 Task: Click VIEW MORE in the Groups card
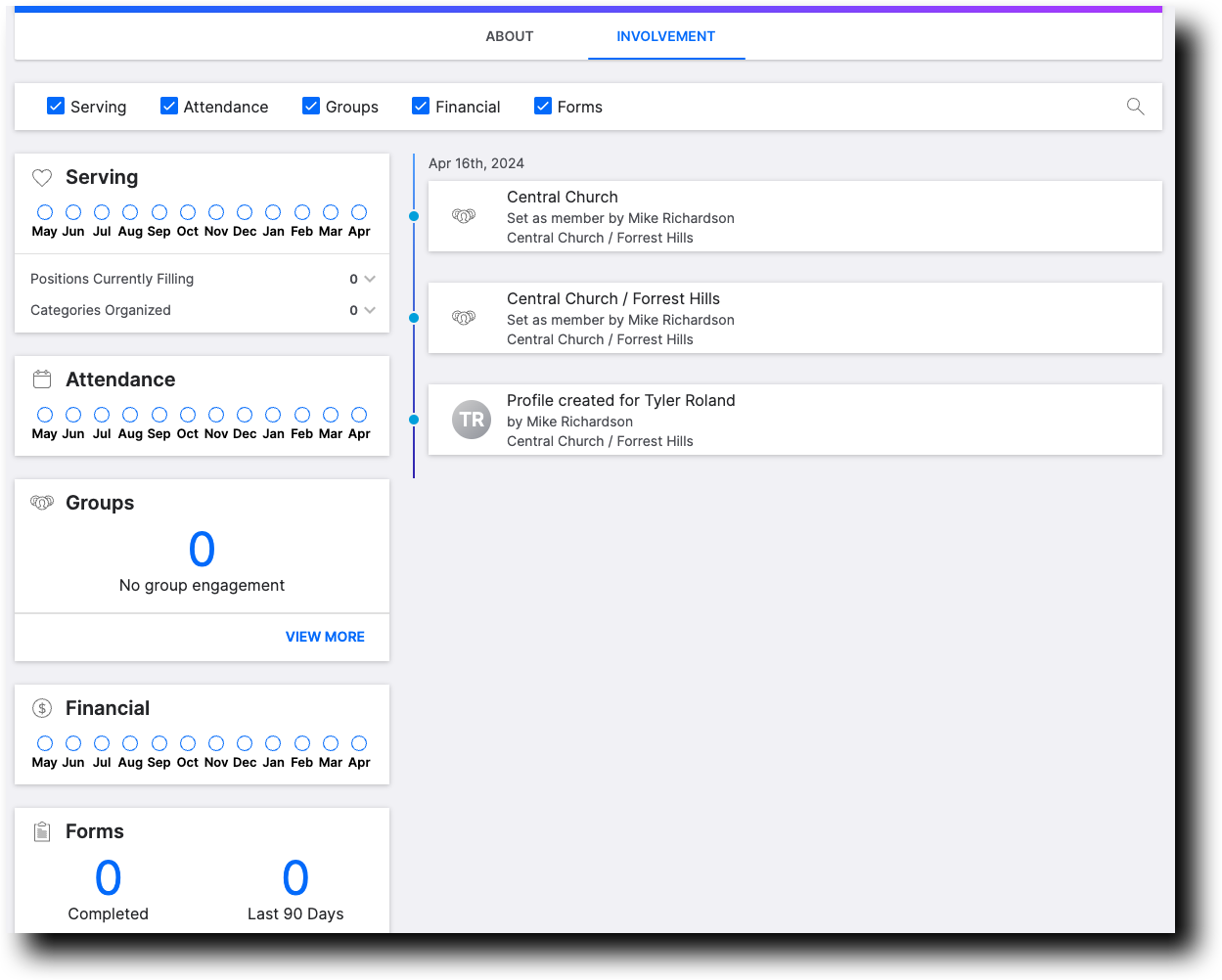pos(325,637)
